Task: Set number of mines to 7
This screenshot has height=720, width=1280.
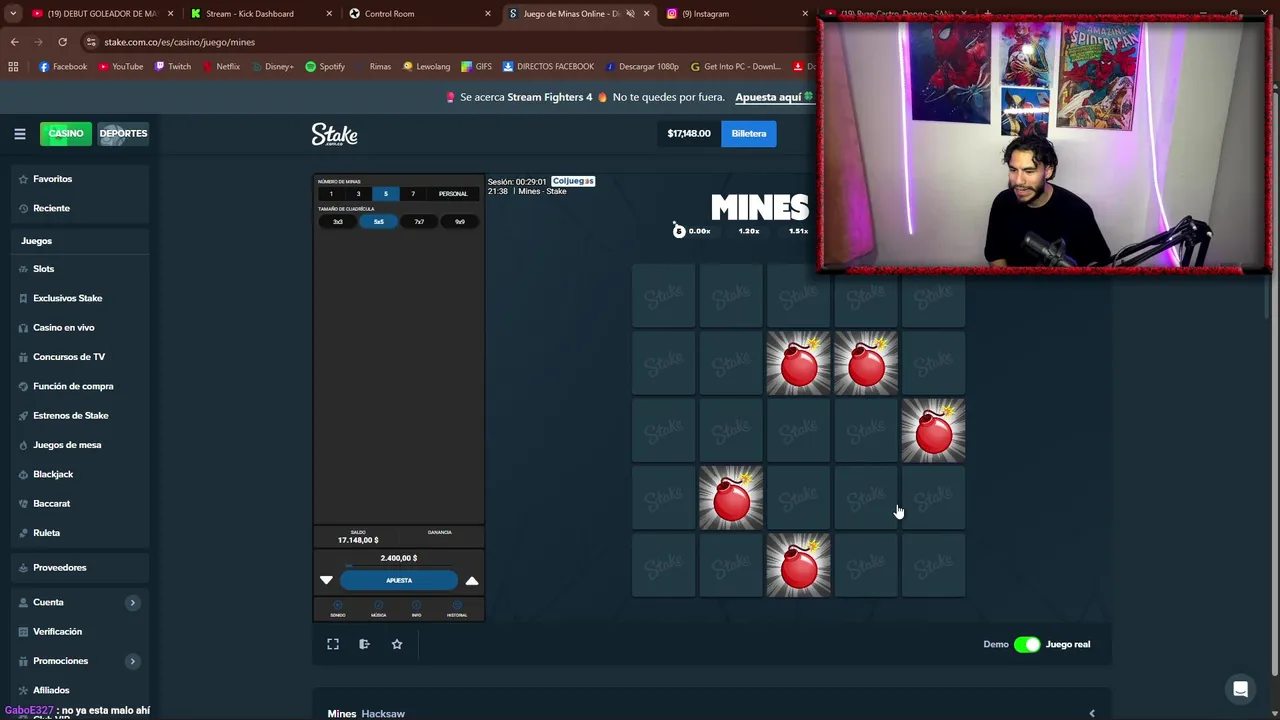Action: click(x=412, y=194)
